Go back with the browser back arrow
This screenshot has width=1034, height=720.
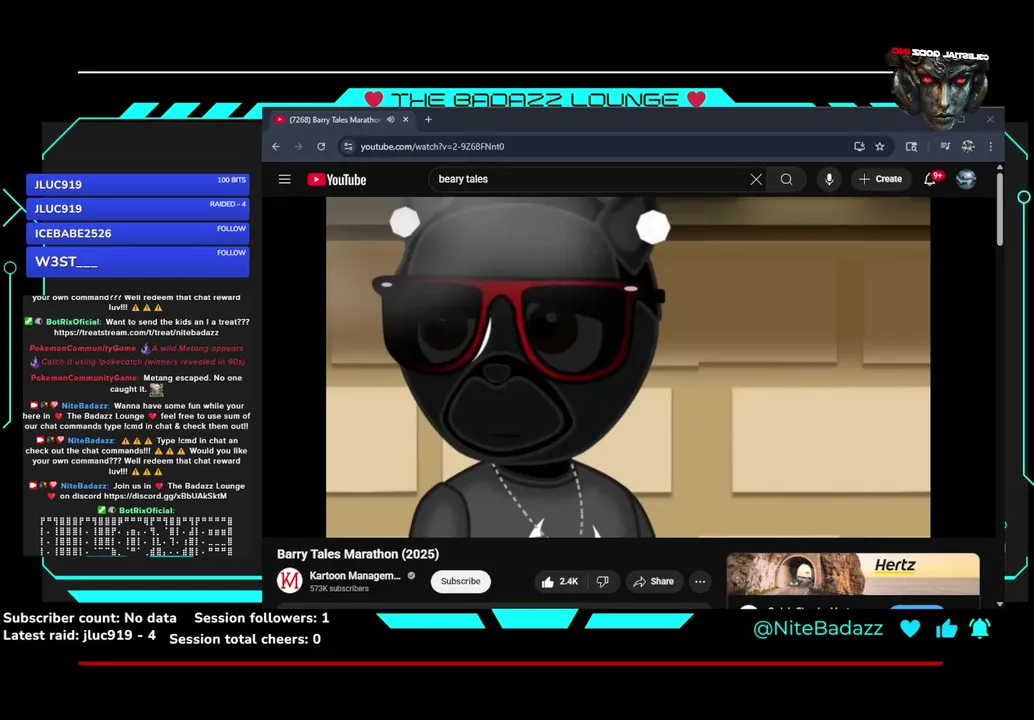tap(276, 146)
